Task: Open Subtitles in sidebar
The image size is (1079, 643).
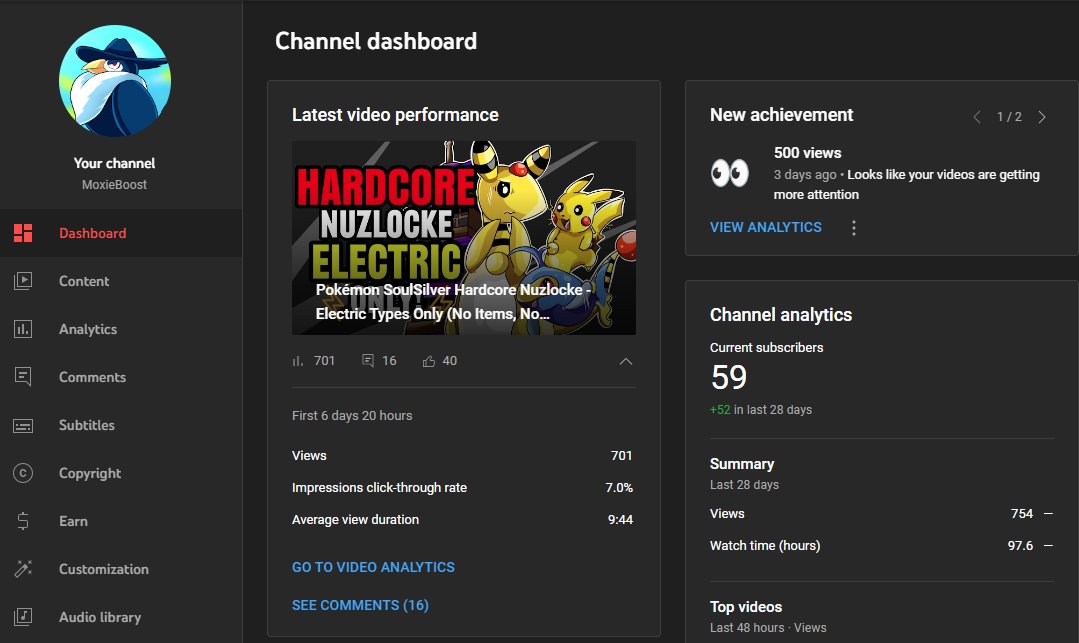Action: click(x=121, y=425)
